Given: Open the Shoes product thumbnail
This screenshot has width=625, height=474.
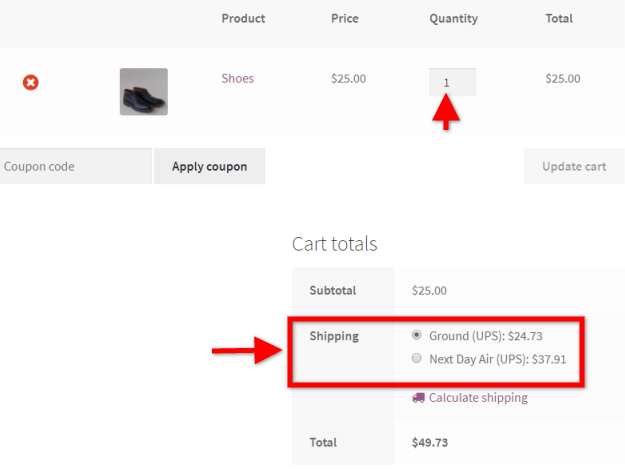Looking at the screenshot, I should click(144, 92).
